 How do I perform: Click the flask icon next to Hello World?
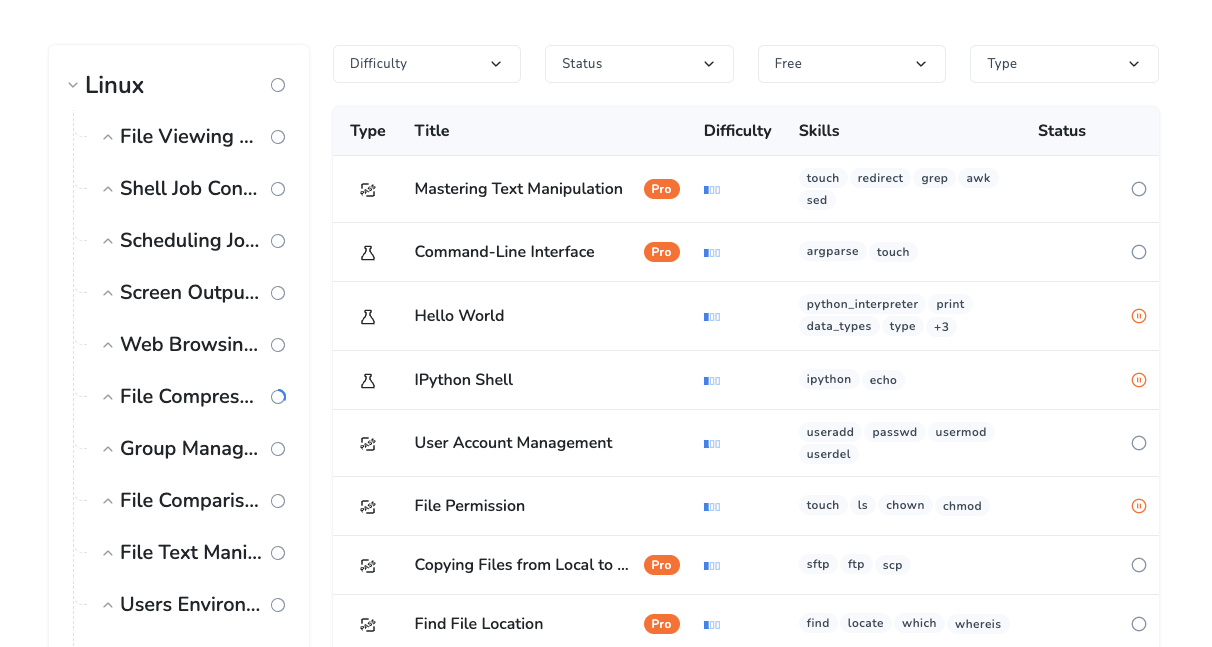click(367, 316)
